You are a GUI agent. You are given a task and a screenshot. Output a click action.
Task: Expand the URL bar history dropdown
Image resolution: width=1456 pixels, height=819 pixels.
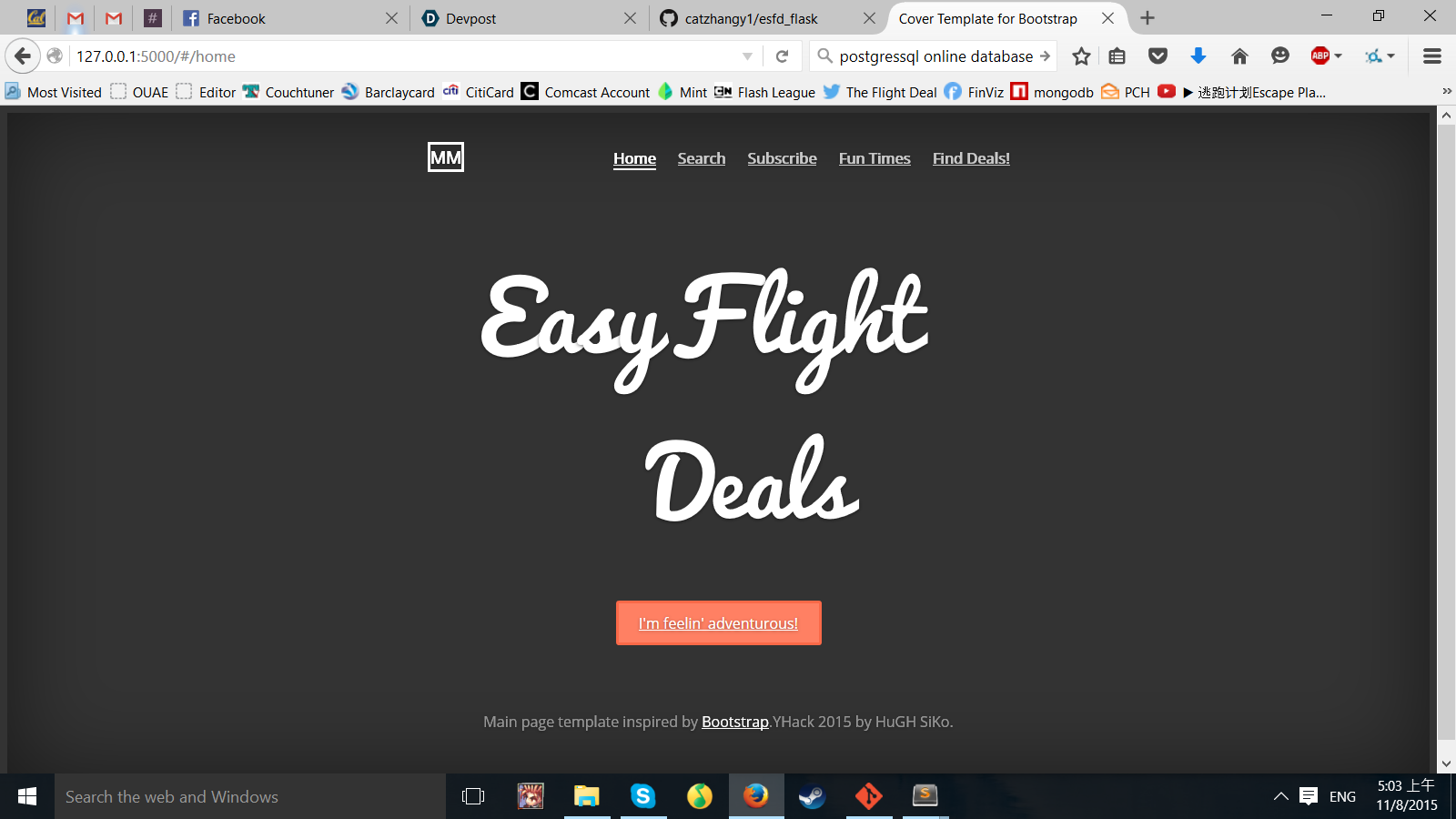click(x=747, y=56)
